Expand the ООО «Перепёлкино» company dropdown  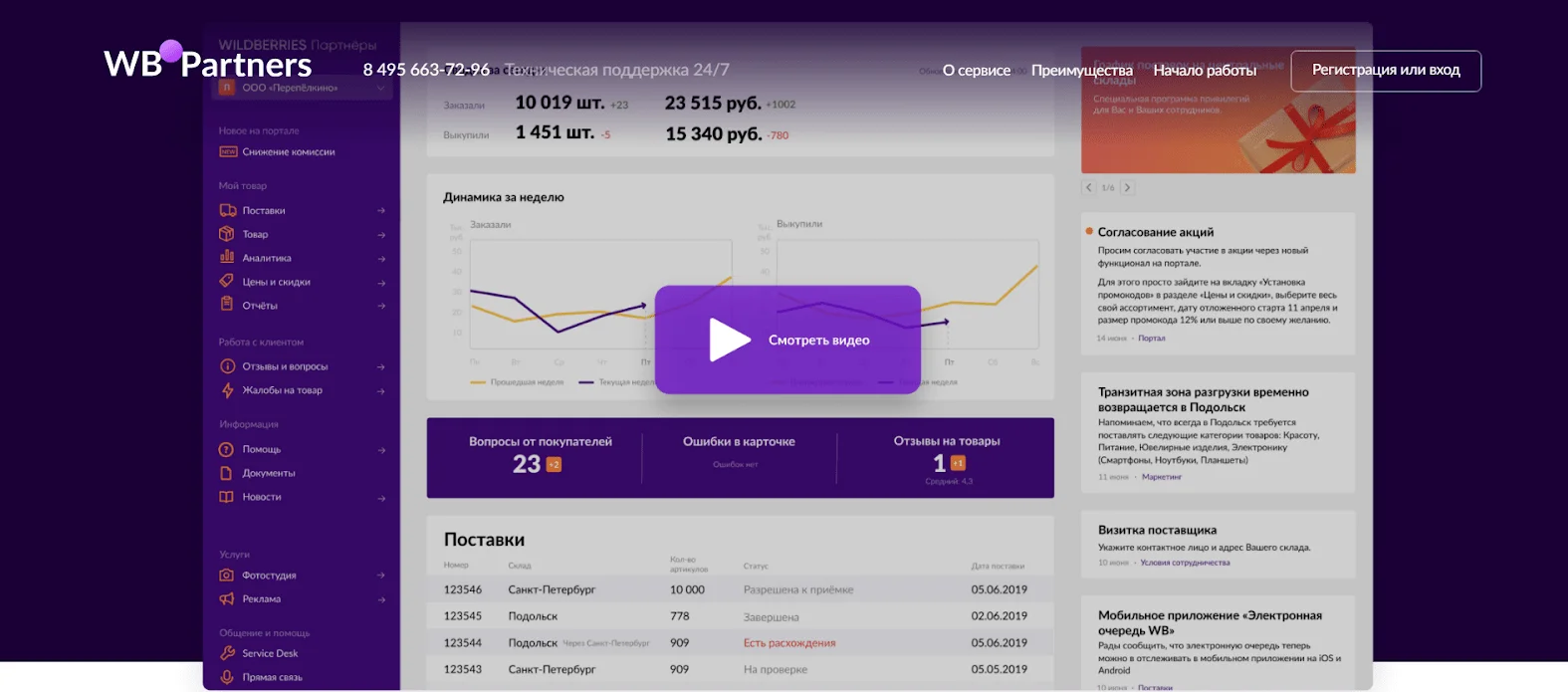pyautogui.click(x=305, y=88)
